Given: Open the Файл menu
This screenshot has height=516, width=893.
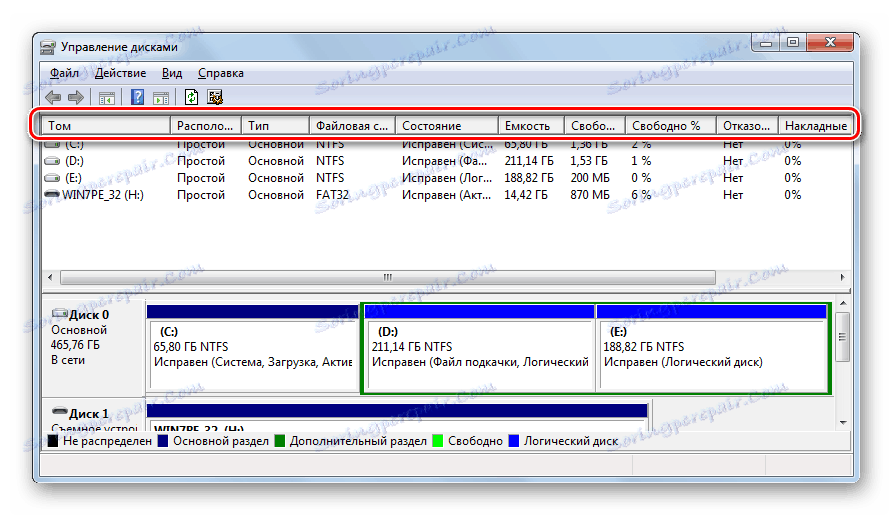Looking at the screenshot, I should pos(64,73).
